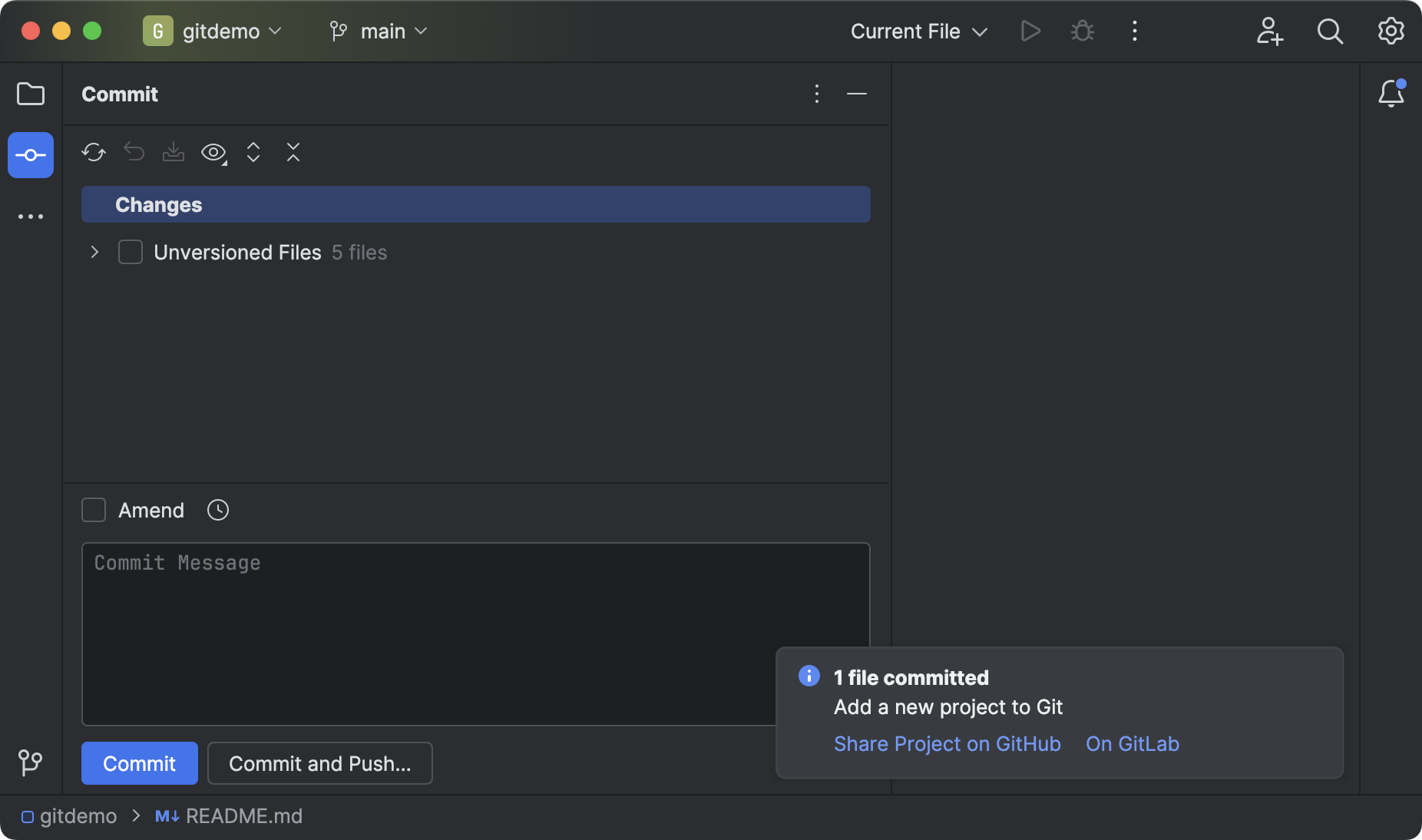Click the Shelve Silently icon

(173, 152)
